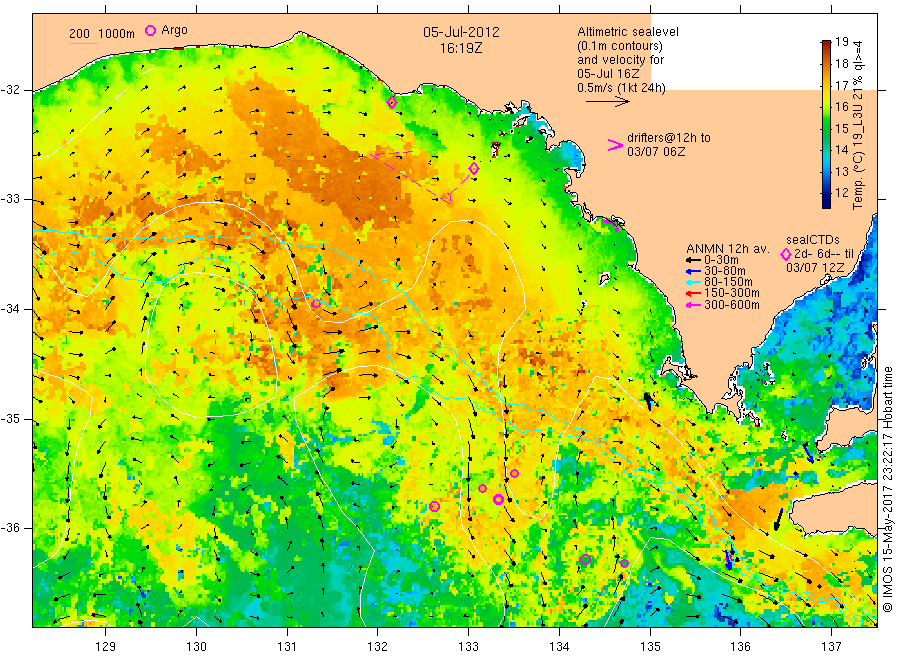Click the time text 16:19Z

[x=461, y=49]
